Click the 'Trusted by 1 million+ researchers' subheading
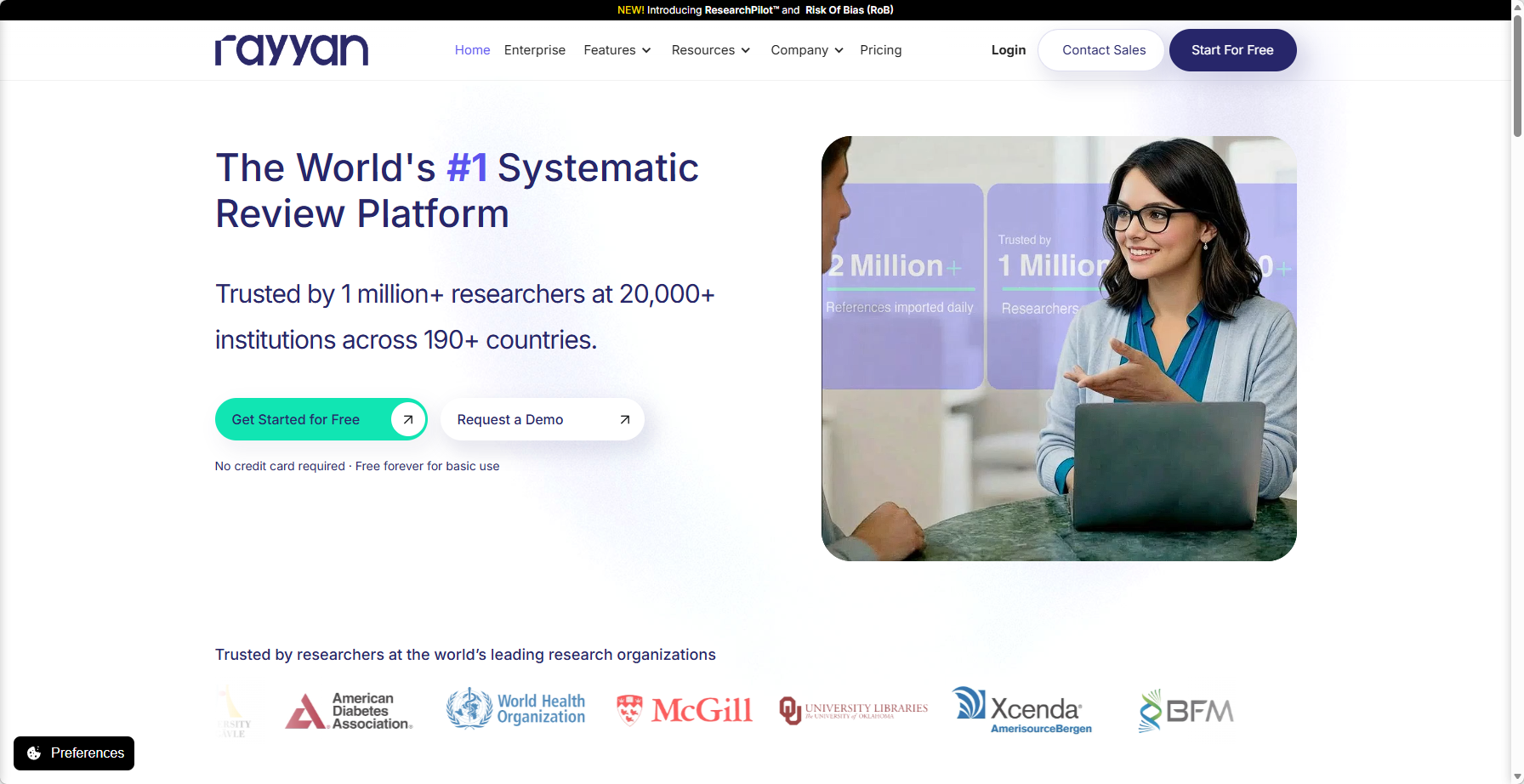The image size is (1524, 784). 465,316
